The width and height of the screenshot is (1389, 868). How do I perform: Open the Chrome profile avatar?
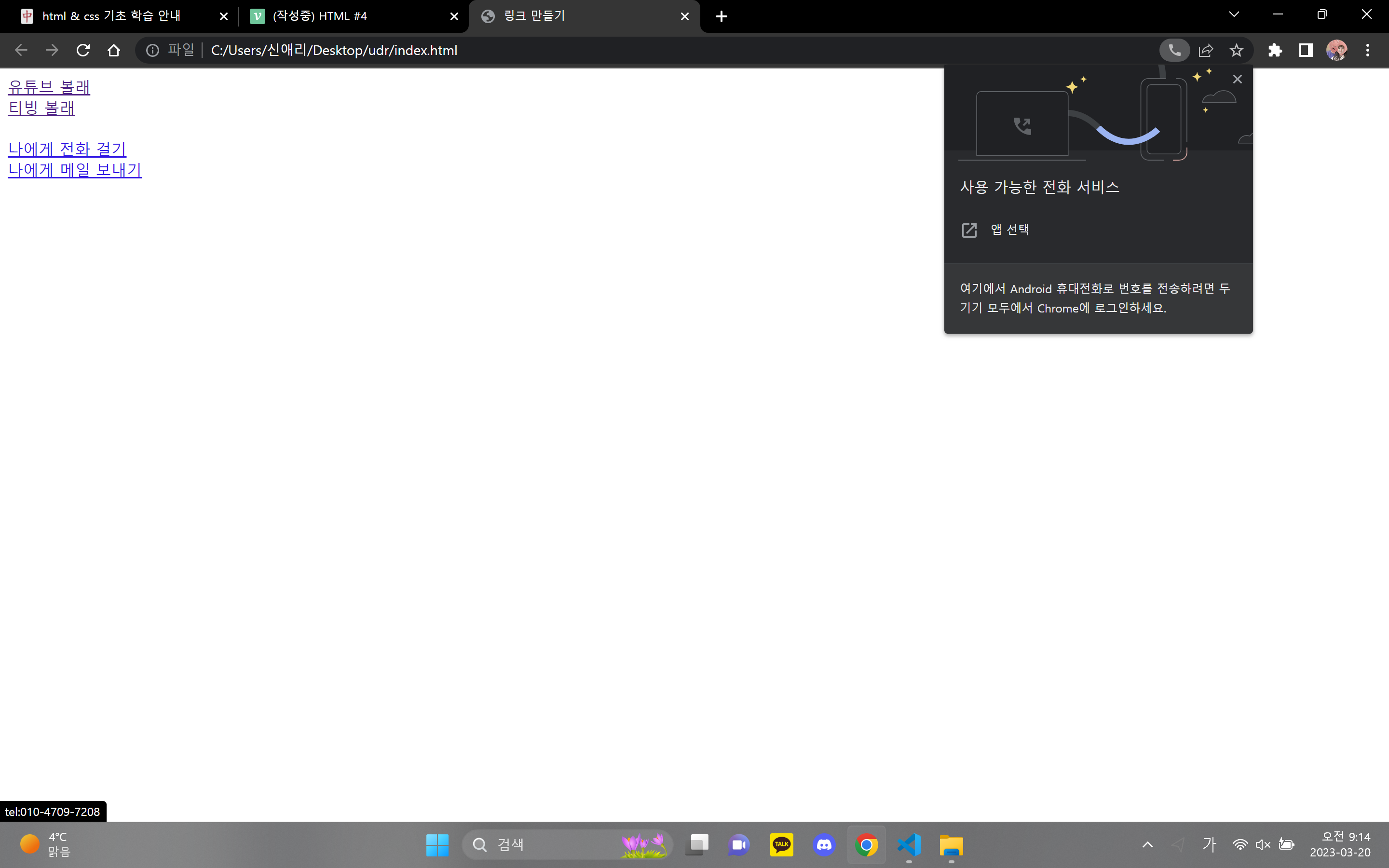tap(1336, 50)
